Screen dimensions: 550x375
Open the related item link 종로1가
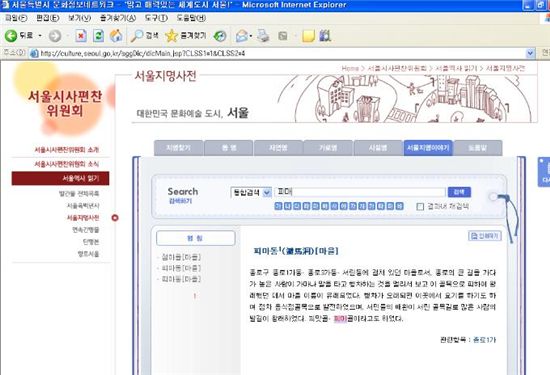[x=484, y=340]
